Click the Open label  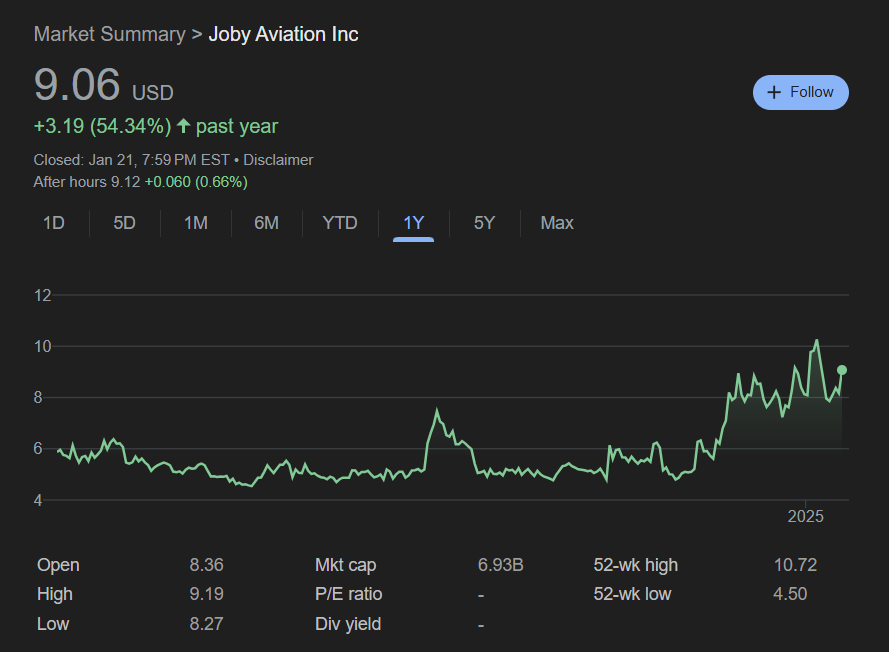pyautogui.click(x=58, y=565)
